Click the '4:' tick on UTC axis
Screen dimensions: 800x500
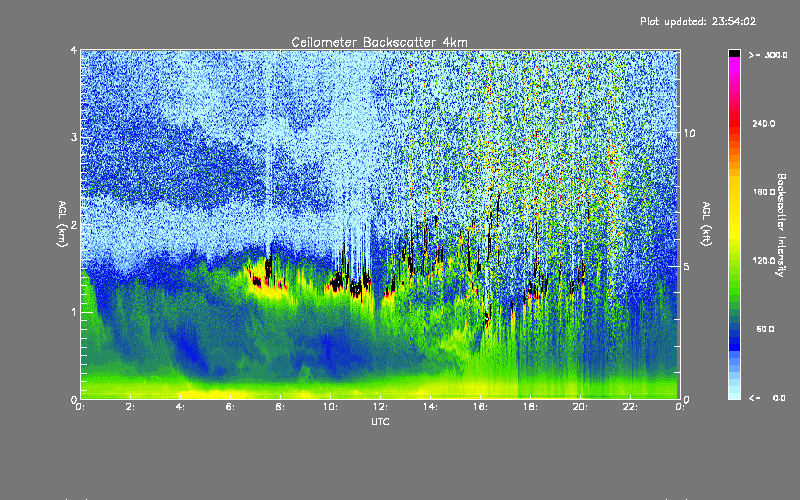click(x=180, y=407)
